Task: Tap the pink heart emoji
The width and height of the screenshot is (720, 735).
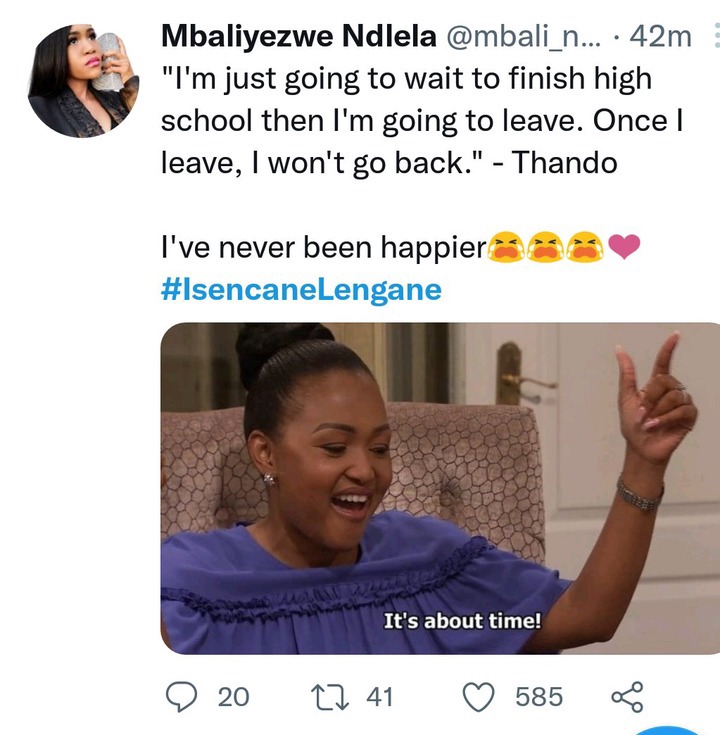Action: tap(624, 247)
